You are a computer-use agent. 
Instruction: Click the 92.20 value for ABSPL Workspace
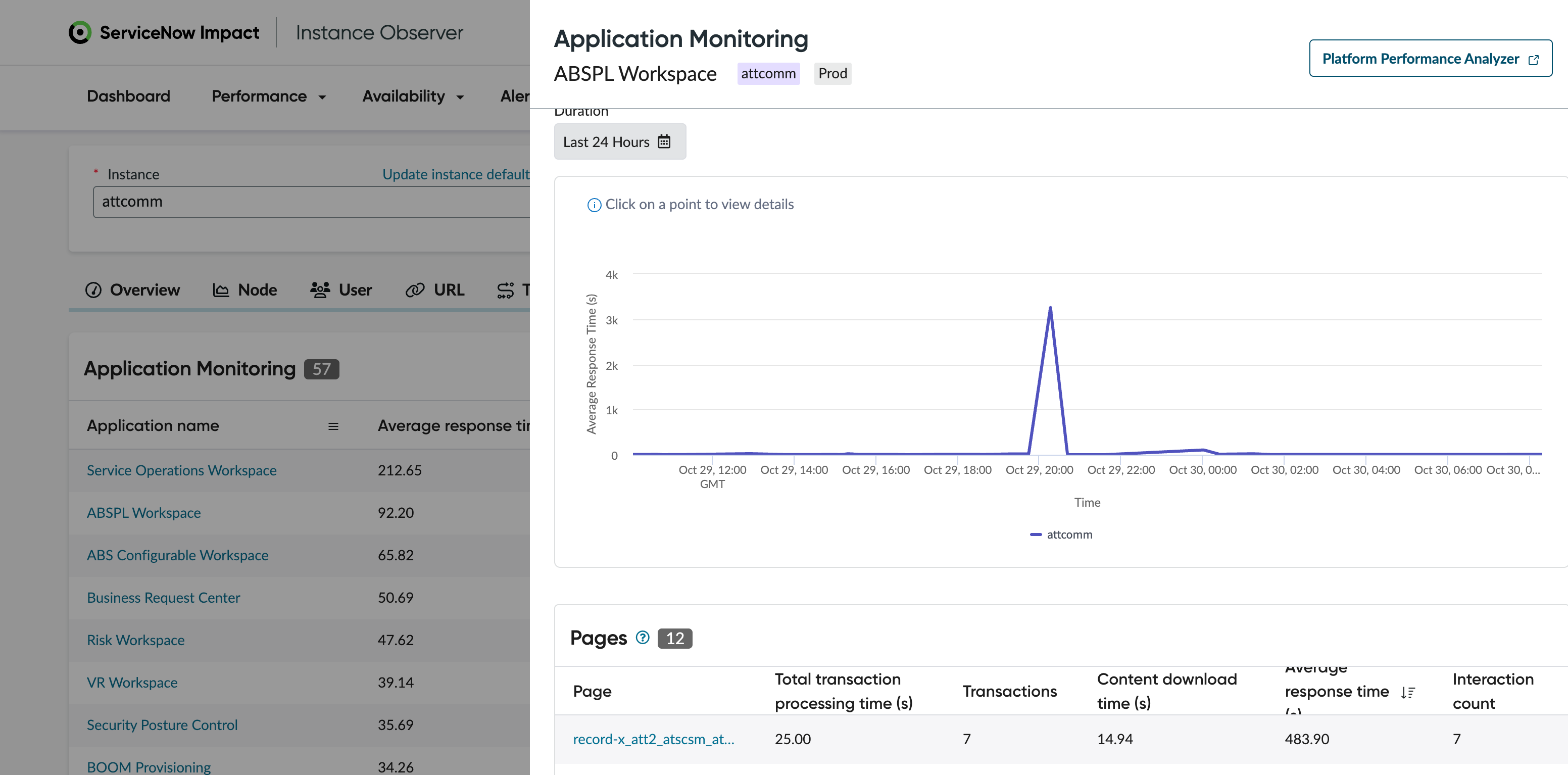pos(395,513)
